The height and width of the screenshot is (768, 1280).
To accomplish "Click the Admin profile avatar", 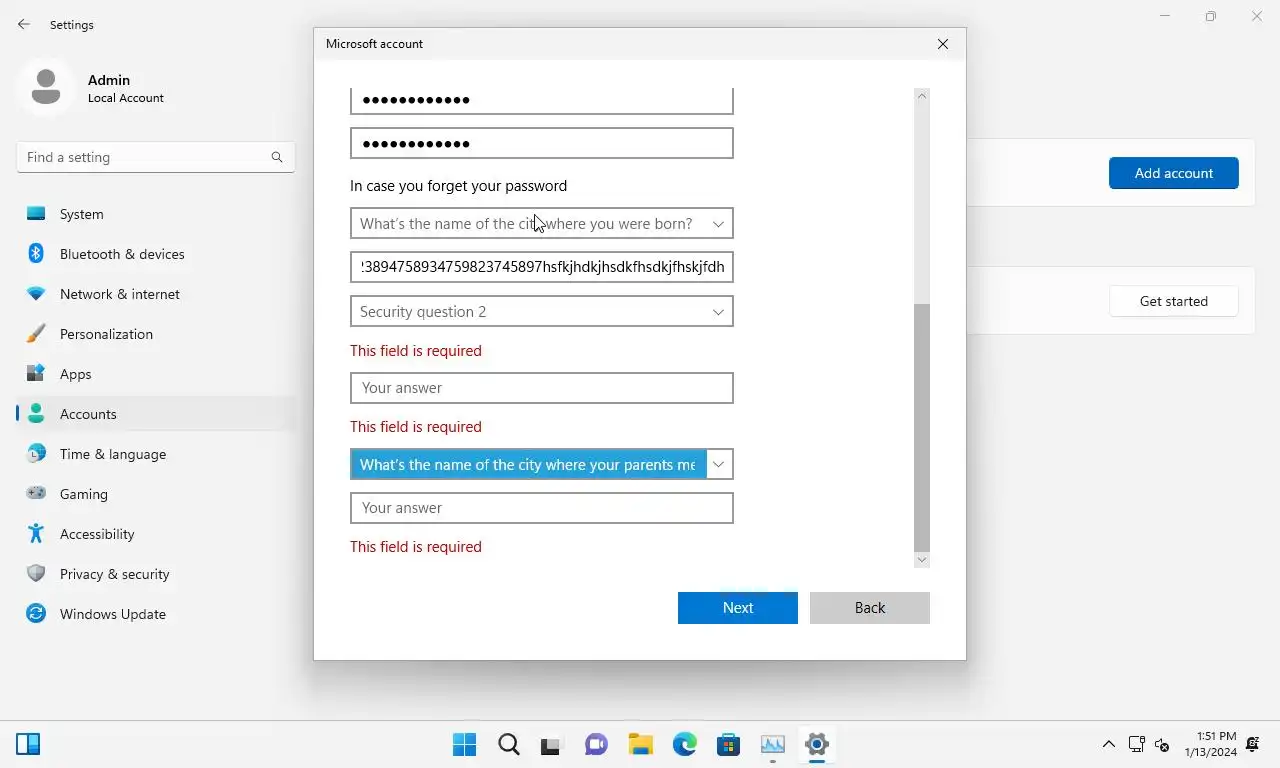I will tap(45, 88).
